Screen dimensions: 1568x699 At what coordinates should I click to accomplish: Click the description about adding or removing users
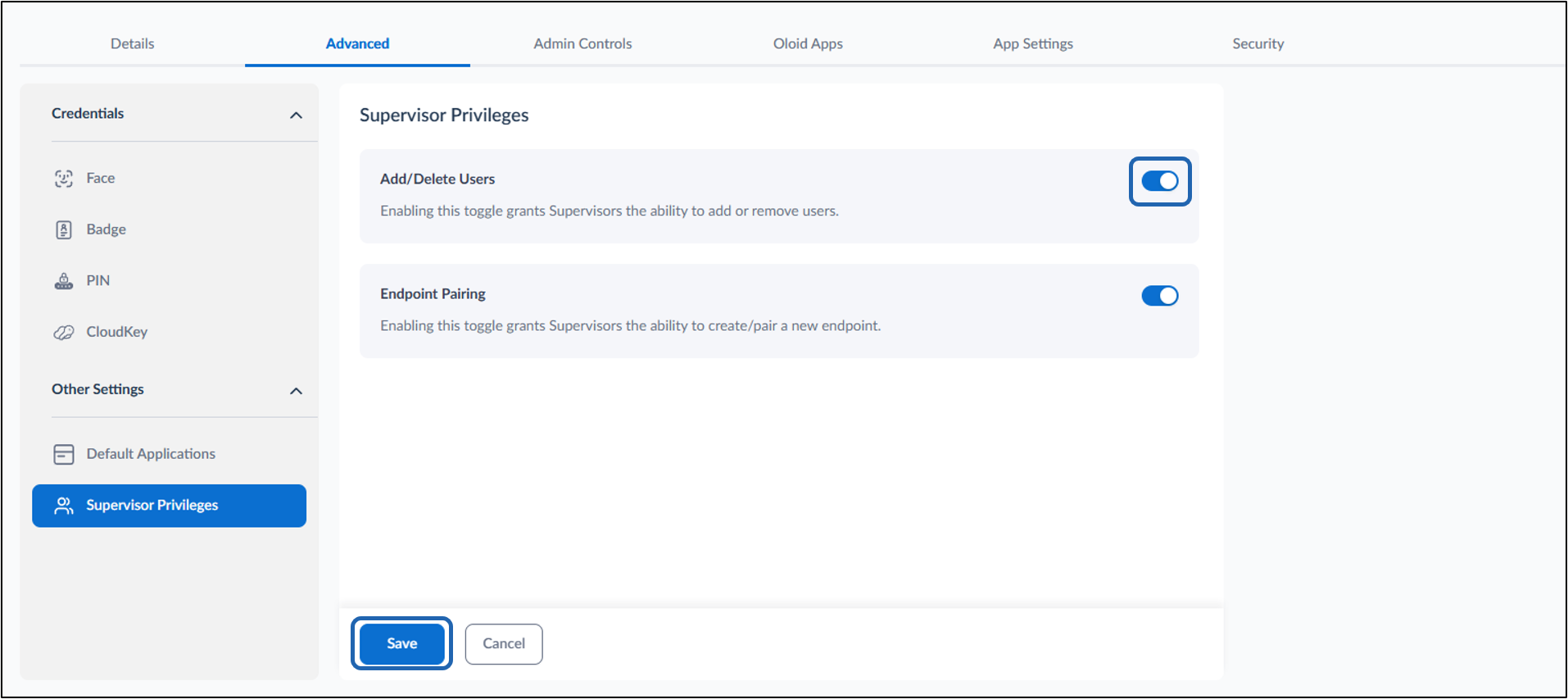tap(610, 211)
